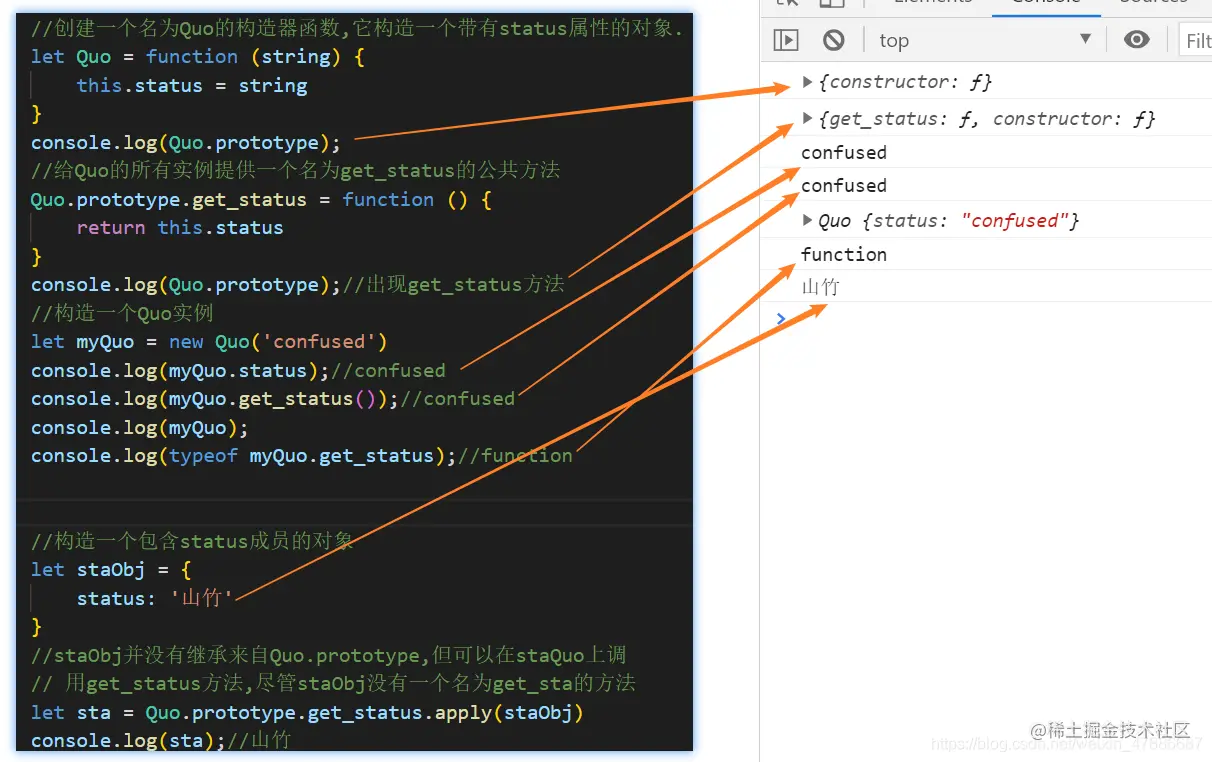Click the console prompt input line
This screenshot has height=762, width=1212.
point(986,318)
